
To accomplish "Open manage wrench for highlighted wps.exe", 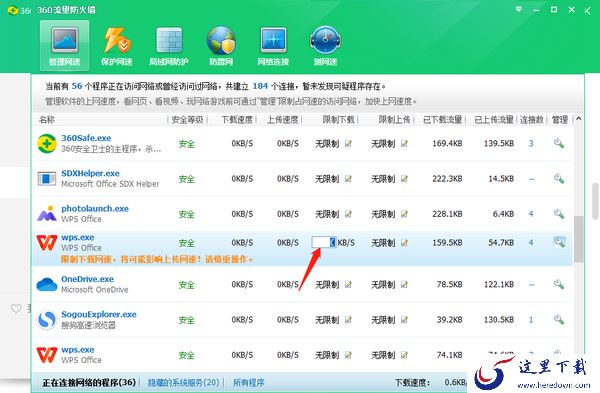I will [x=559, y=242].
